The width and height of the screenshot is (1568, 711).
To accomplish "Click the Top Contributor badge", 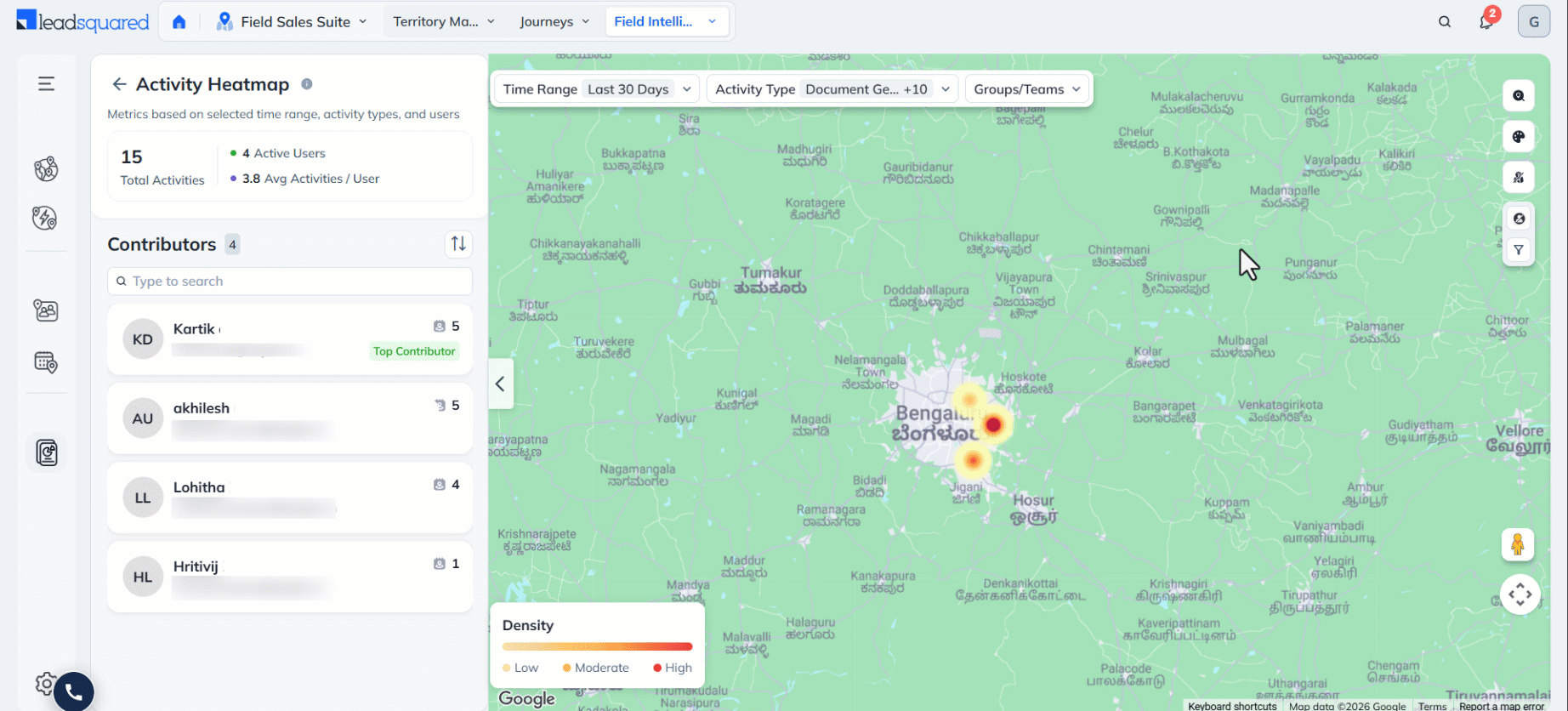I will click(414, 351).
